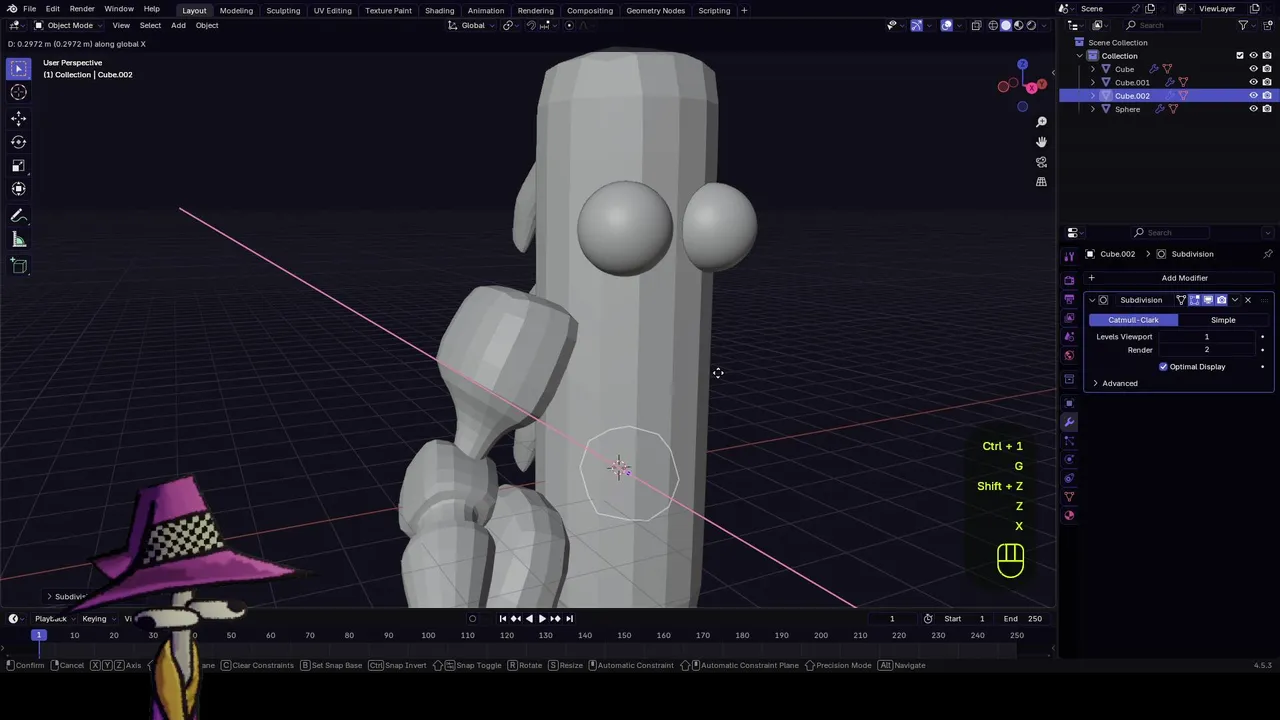Toggle modifier show in viewport
Viewport: 1280px width, 720px height.
[1208, 300]
